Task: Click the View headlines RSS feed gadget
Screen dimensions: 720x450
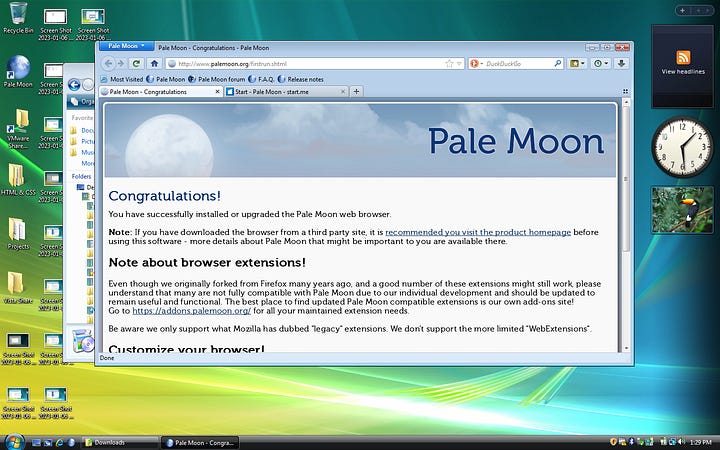Action: (682, 66)
